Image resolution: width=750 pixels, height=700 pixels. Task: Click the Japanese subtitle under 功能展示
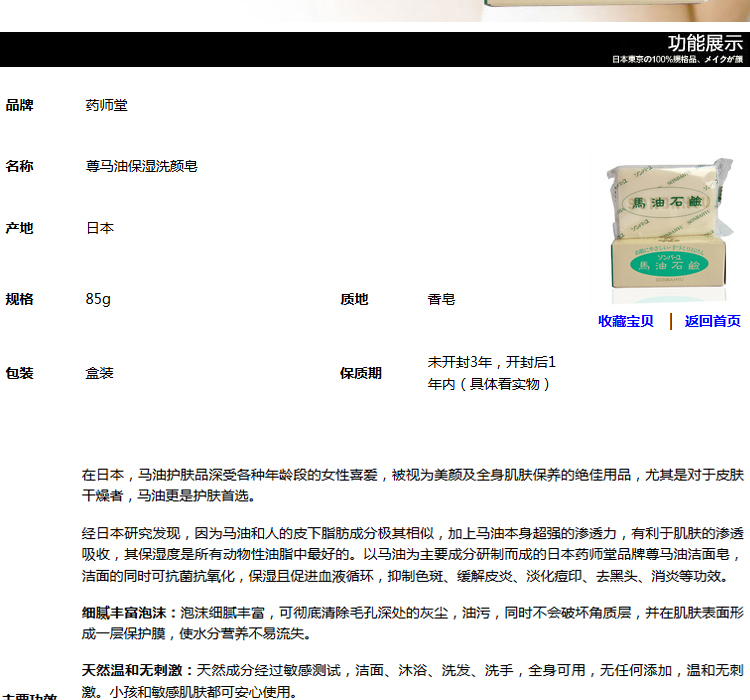pos(677,59)
